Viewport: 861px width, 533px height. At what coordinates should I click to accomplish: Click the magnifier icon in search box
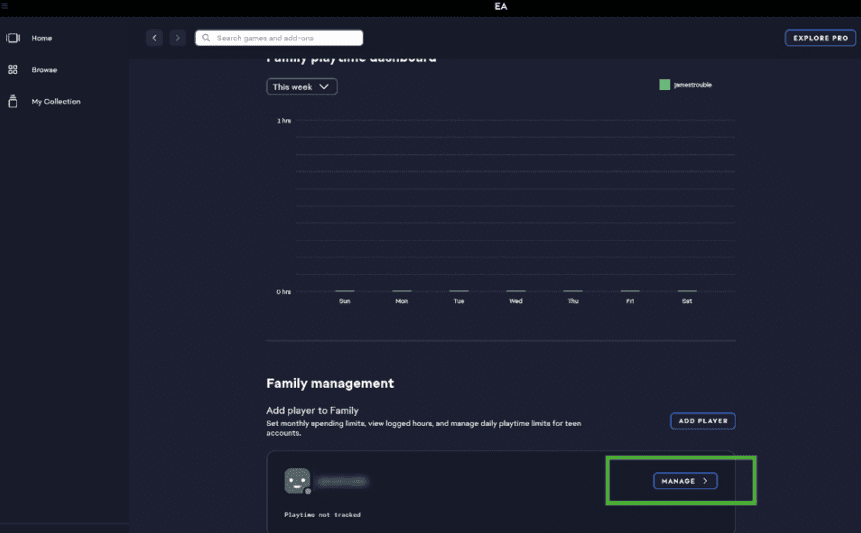[x=206, y=38]
